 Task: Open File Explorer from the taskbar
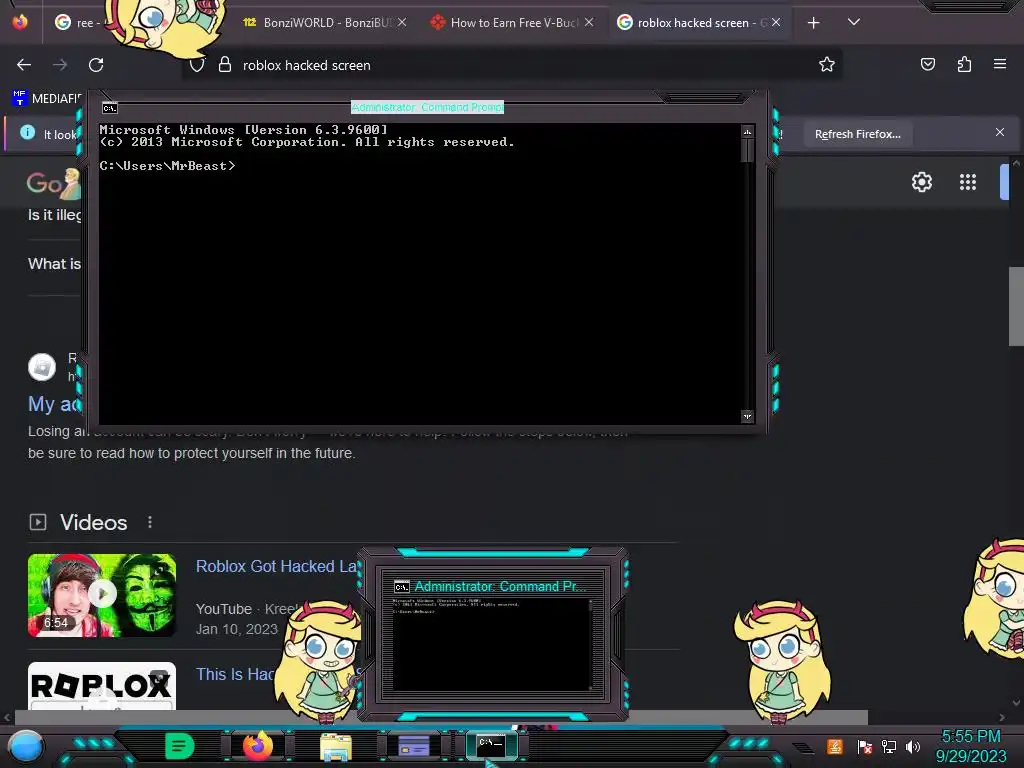(x=336, y=746)
